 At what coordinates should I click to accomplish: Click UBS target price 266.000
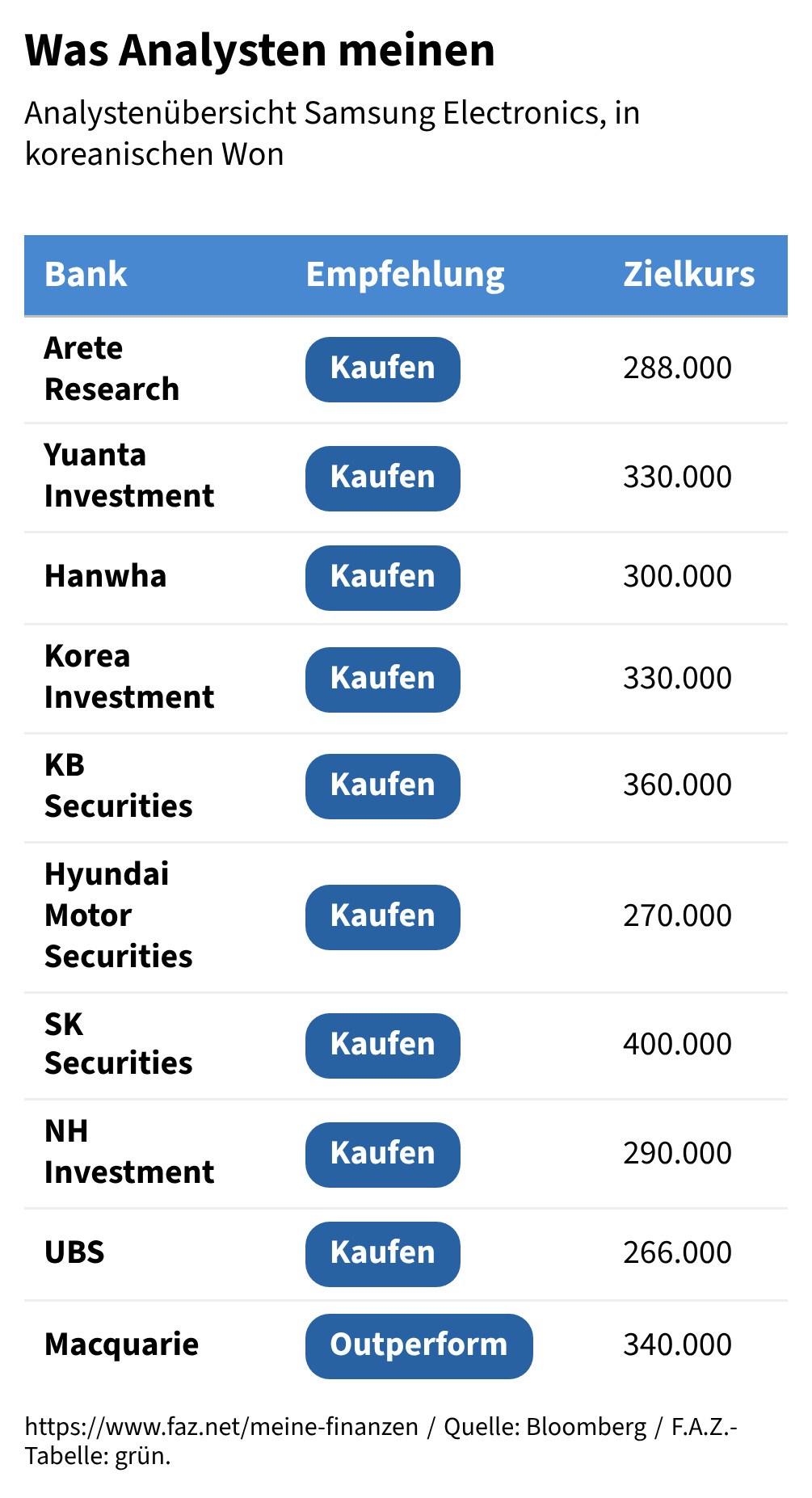tap(677, 1253)
